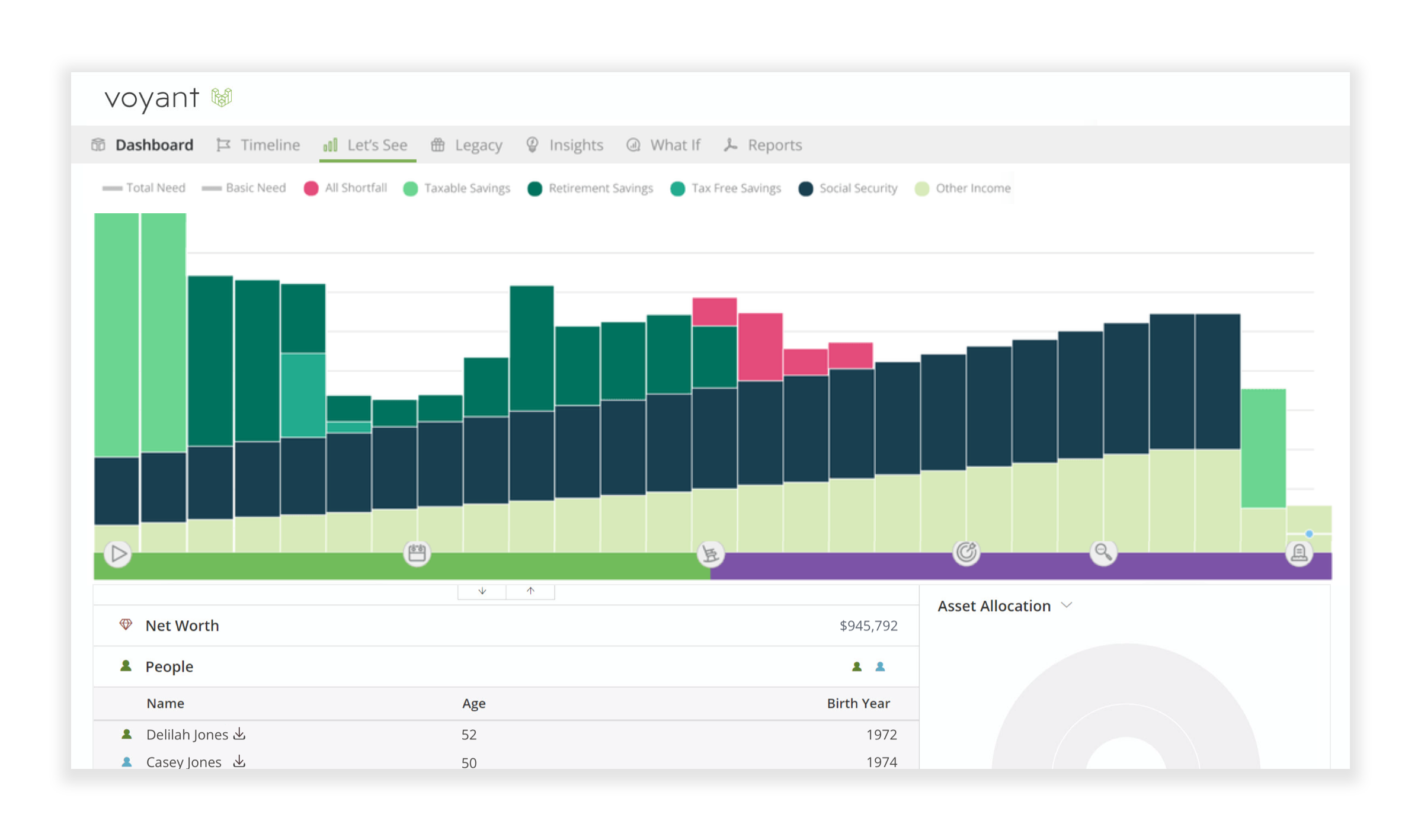Screen dimensions: 1421x840
Task: Click the download icon next to Casey Jones
Action: click(x=239, y=761)
